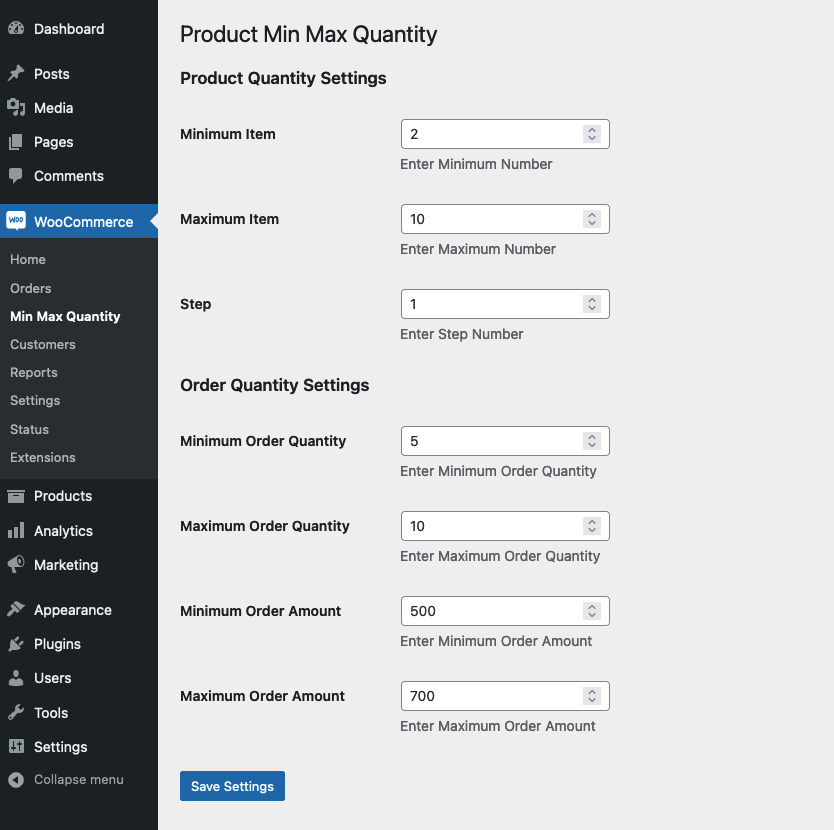This screenshot has width=834, height=830.
Task: Click the Tools wrench icon
Action: (x=16, y=712)
